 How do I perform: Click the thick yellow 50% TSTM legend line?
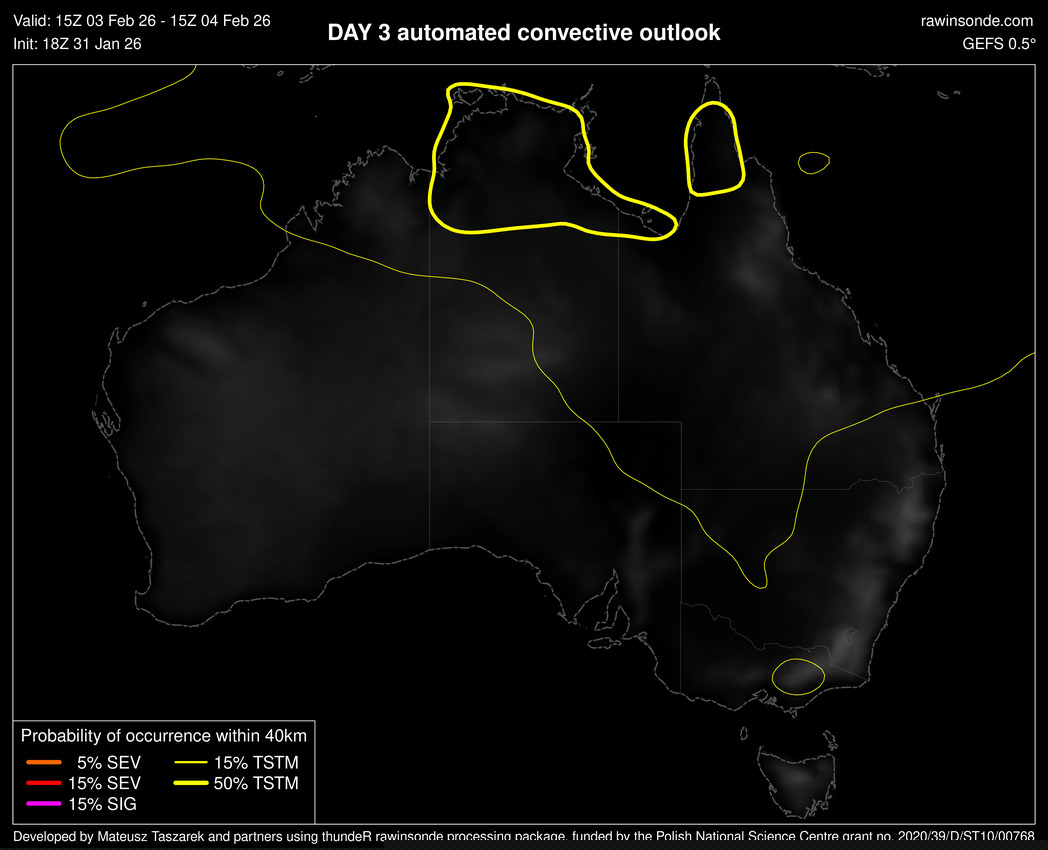pyautogui.click(x=190, y=783)
